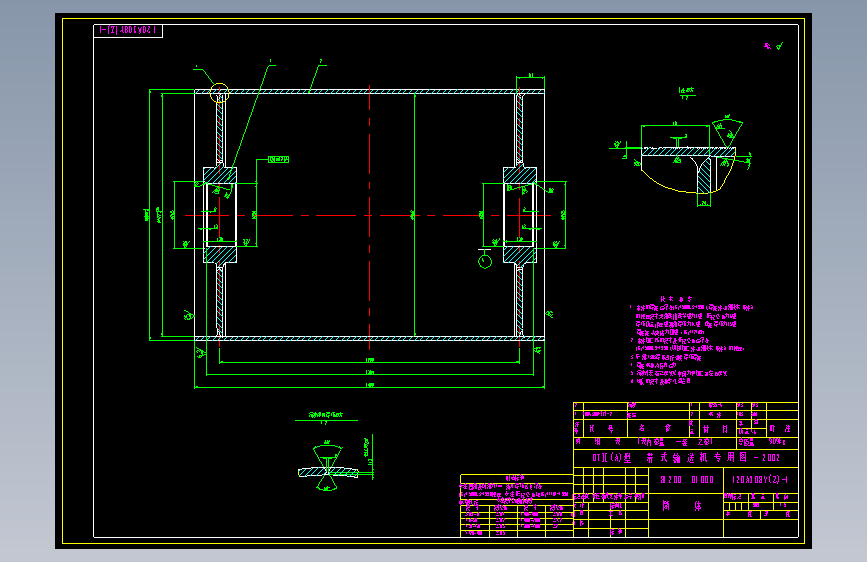Click the rotated drawing number box in the corner

coord(128,30)
